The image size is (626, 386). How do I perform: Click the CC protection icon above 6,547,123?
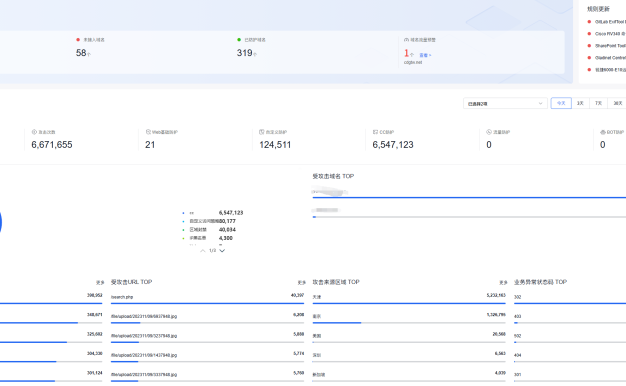[x=375, y=132]
